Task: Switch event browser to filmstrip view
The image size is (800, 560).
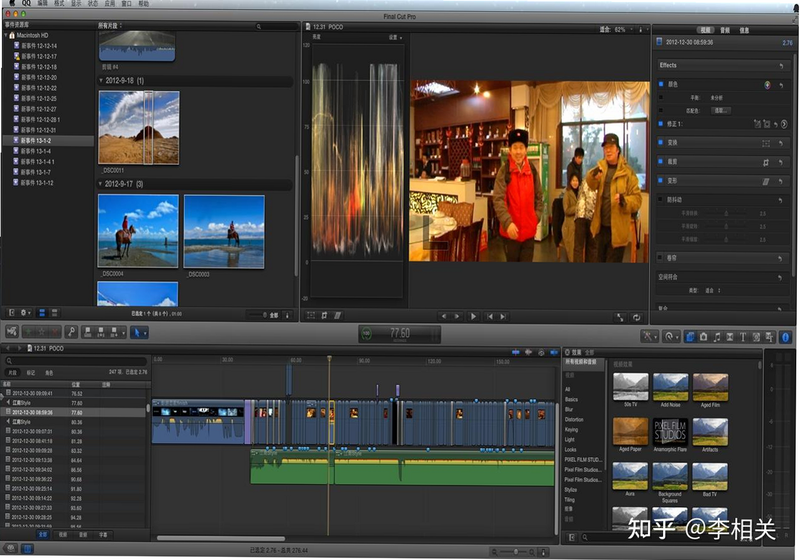Action: pos(42,313)
